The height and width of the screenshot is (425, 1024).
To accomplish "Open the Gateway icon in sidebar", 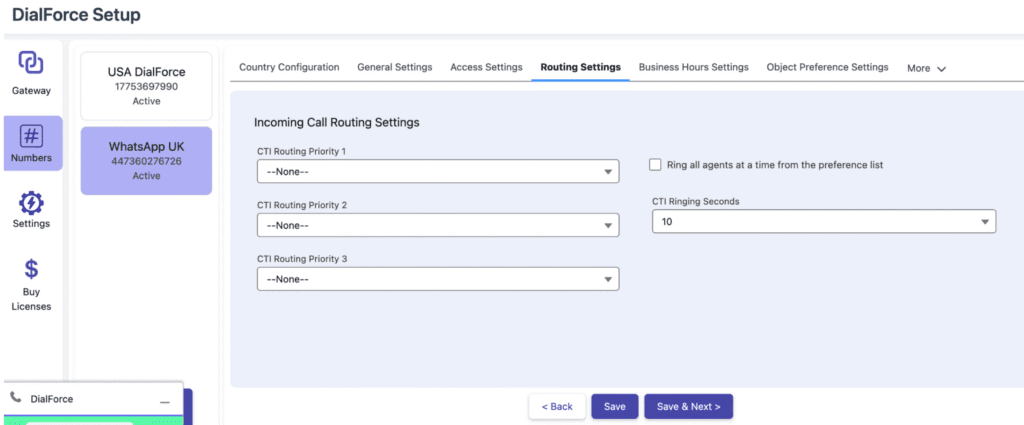I will coord(31,63).
